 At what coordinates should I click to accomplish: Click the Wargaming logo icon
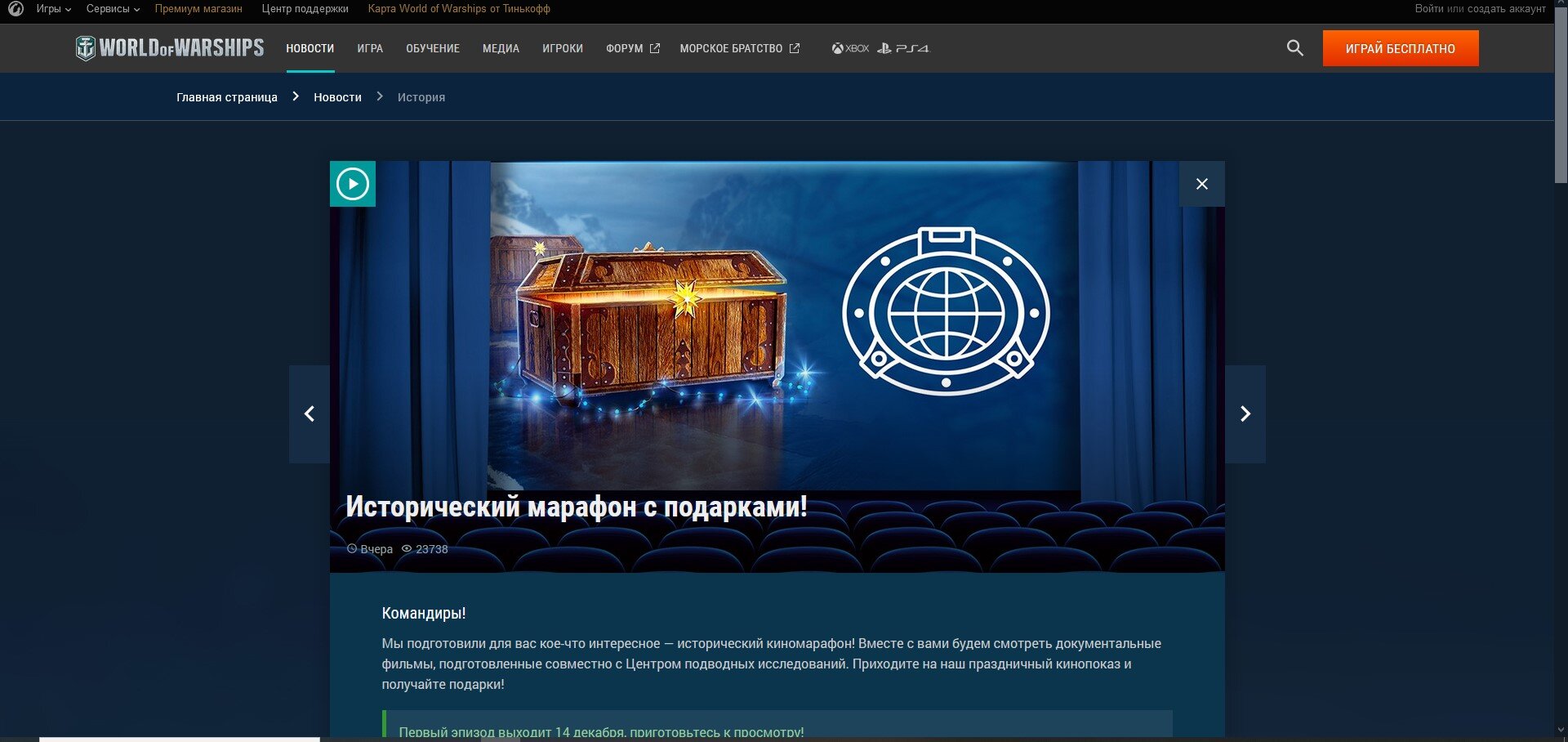pos(16,9)
